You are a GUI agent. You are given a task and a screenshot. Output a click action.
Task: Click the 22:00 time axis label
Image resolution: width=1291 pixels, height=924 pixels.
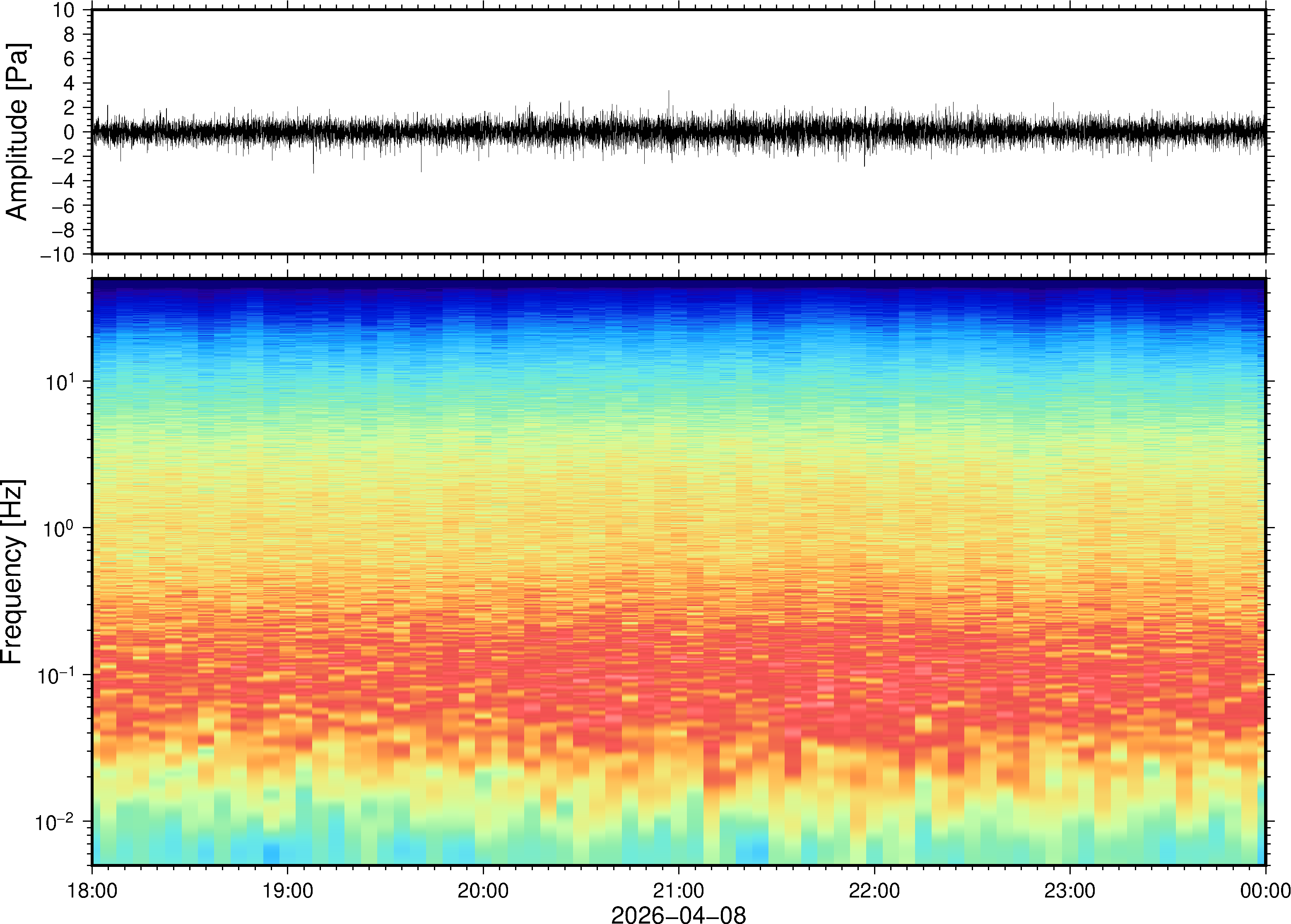point(874,890)
